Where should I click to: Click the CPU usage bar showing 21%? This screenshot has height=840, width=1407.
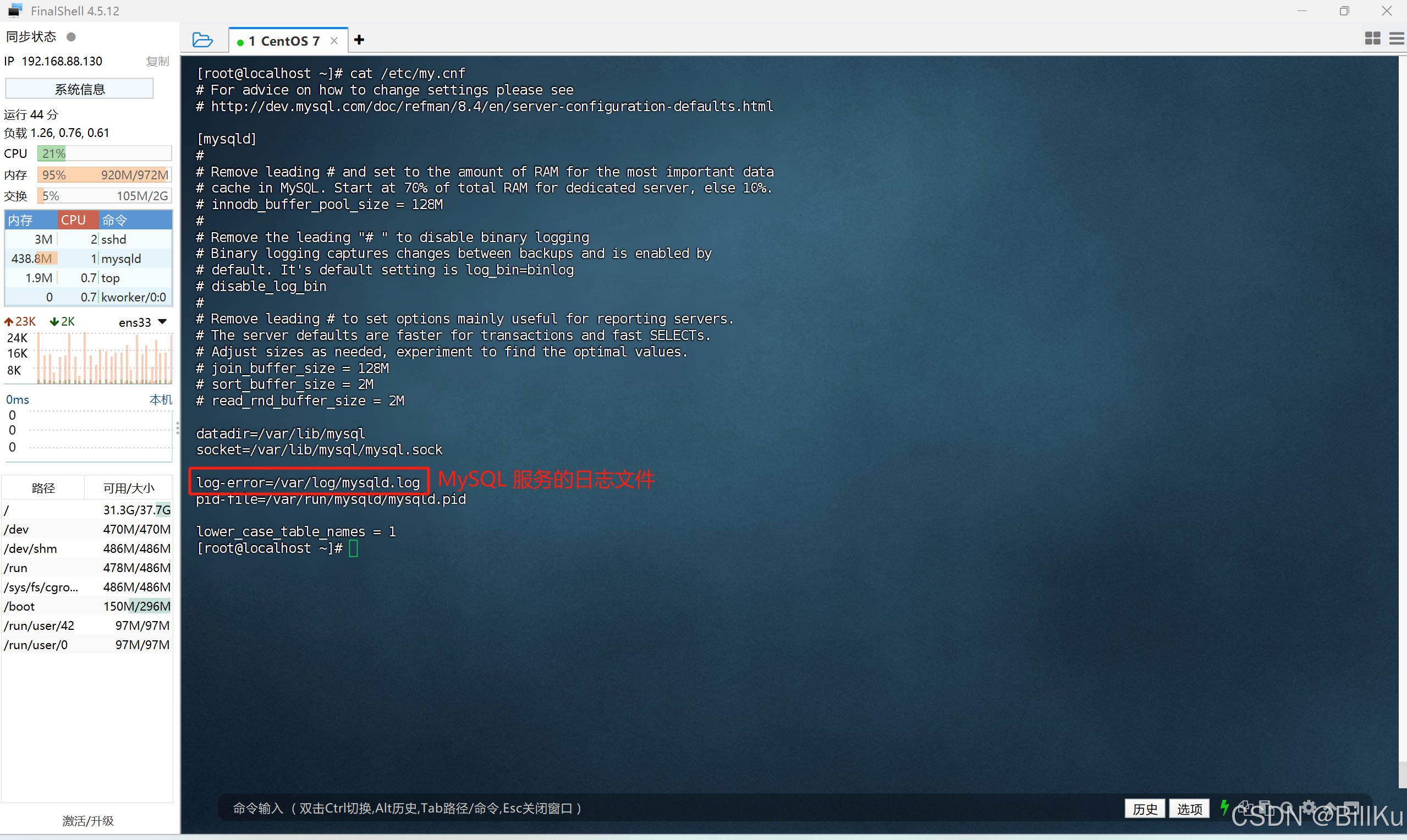104,153
